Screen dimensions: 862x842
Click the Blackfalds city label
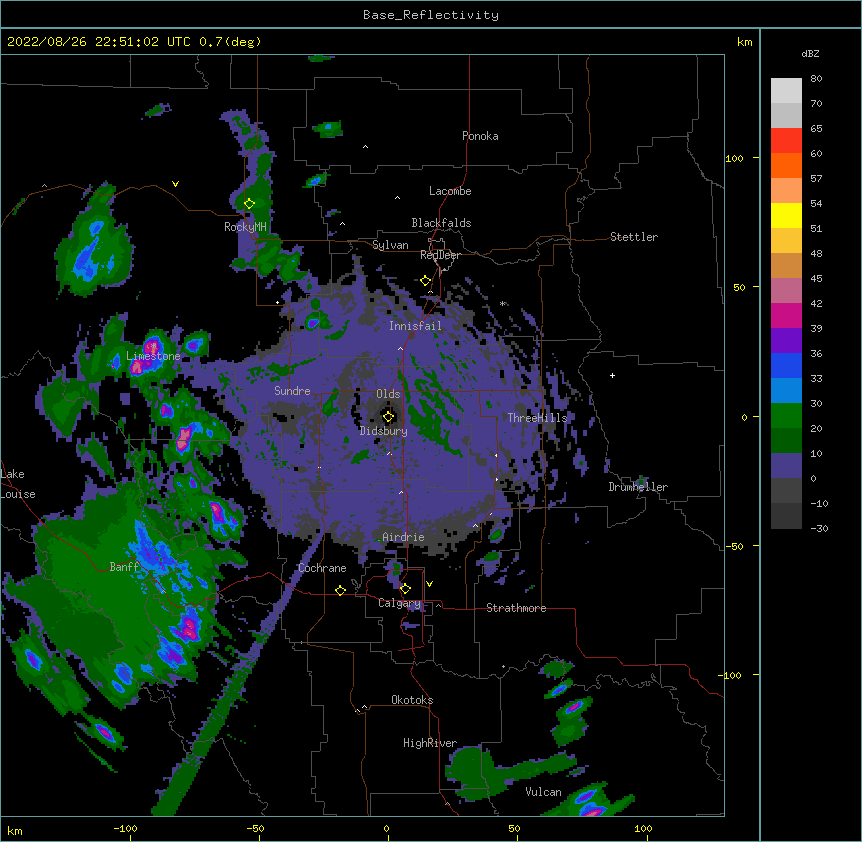click(x=441, y=223)
